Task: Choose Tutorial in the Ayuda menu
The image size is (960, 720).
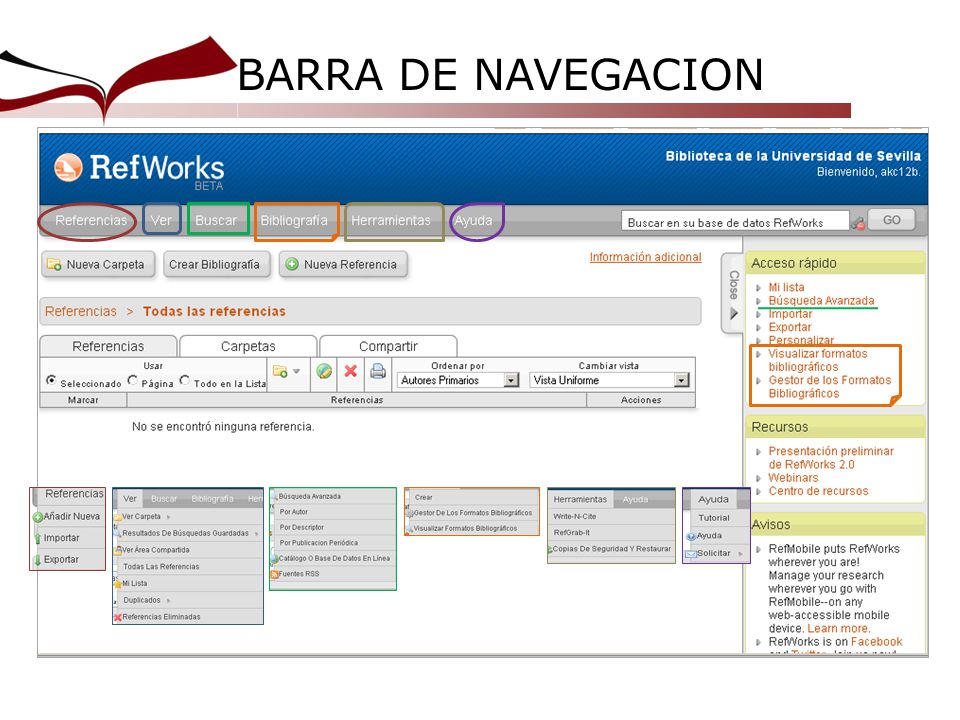Action: 714,518
